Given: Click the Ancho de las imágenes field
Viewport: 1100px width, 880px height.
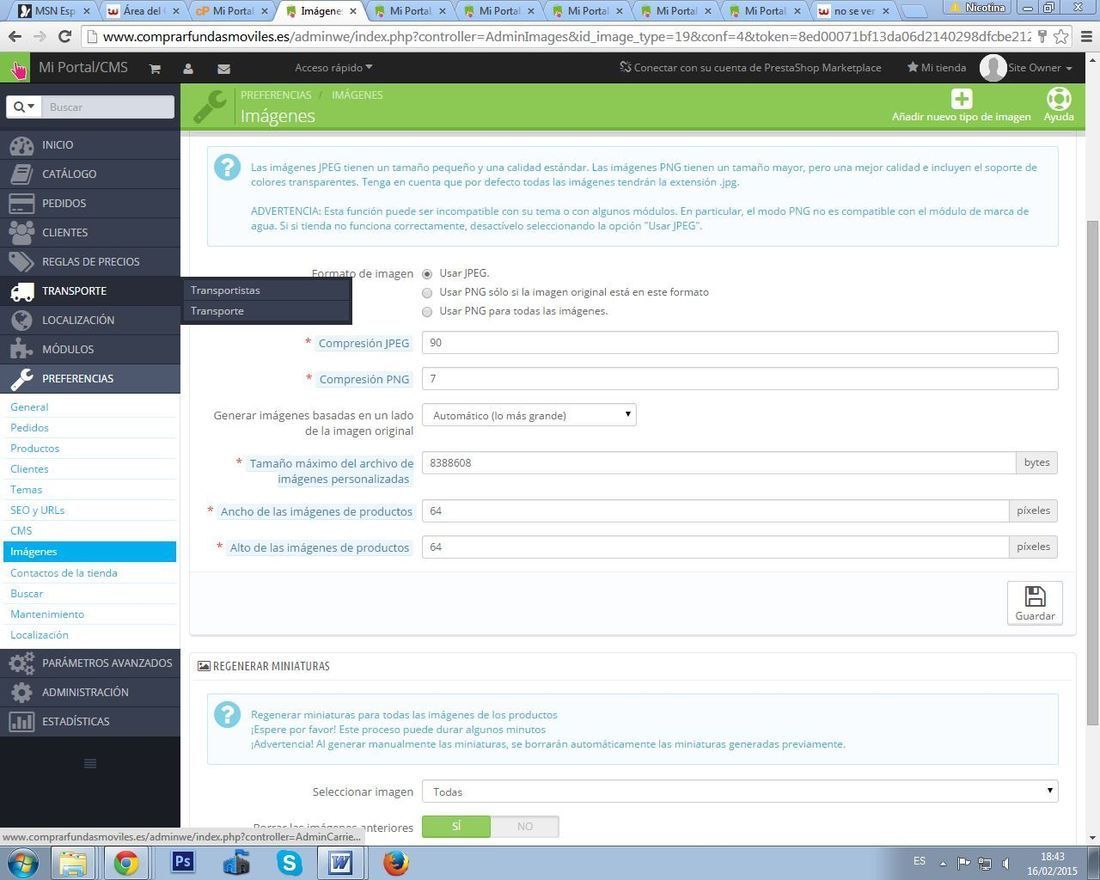Looking at the screenshot, I should click(x=716, y=511).
